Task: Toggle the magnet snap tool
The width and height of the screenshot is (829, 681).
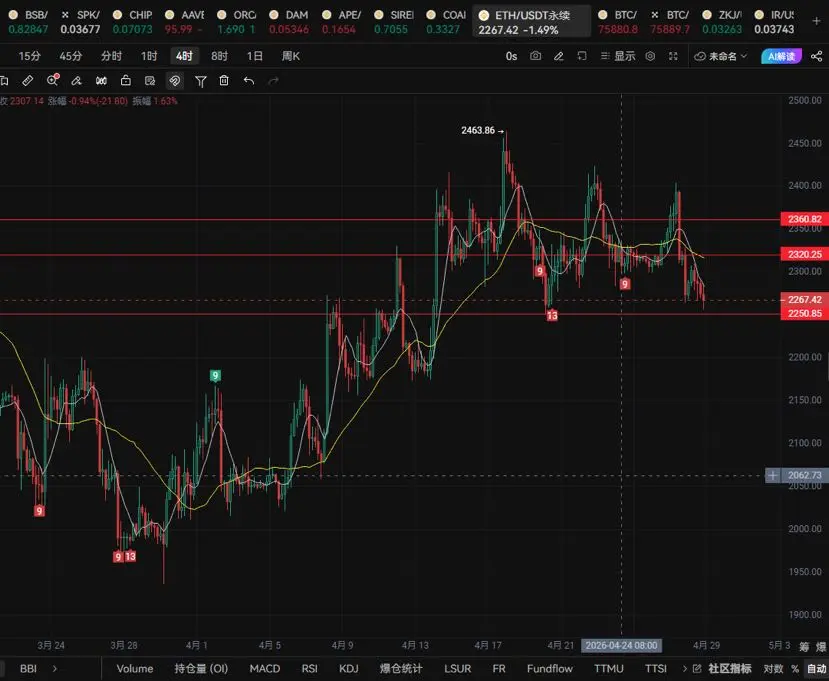Action: (x=174, y=81)
